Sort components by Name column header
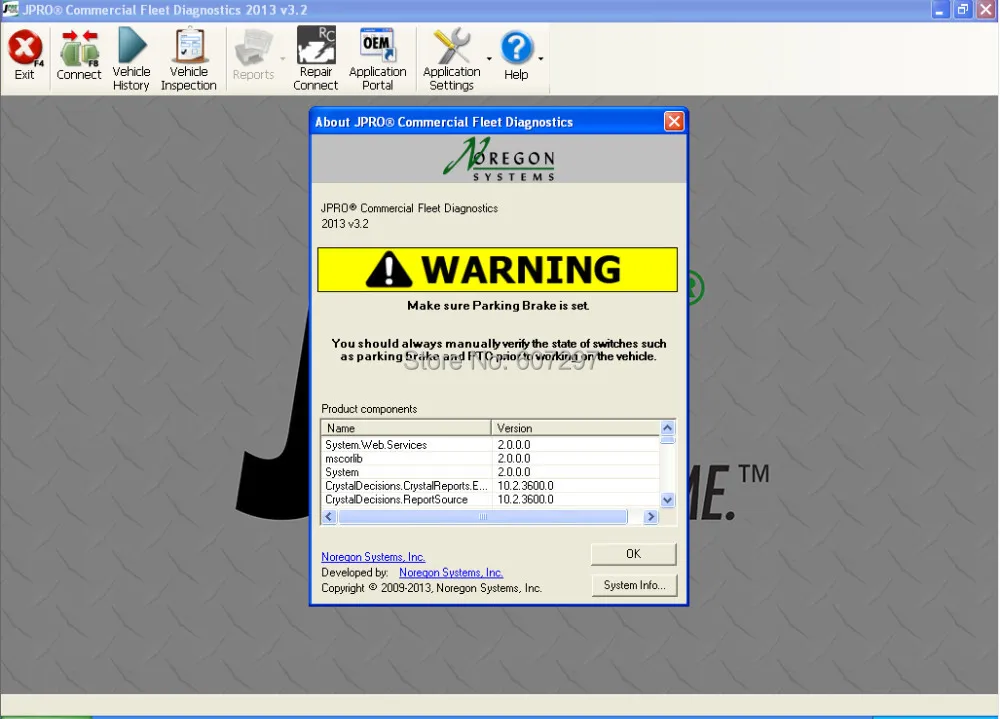1000x719 pixels. [x=406, y=428]
